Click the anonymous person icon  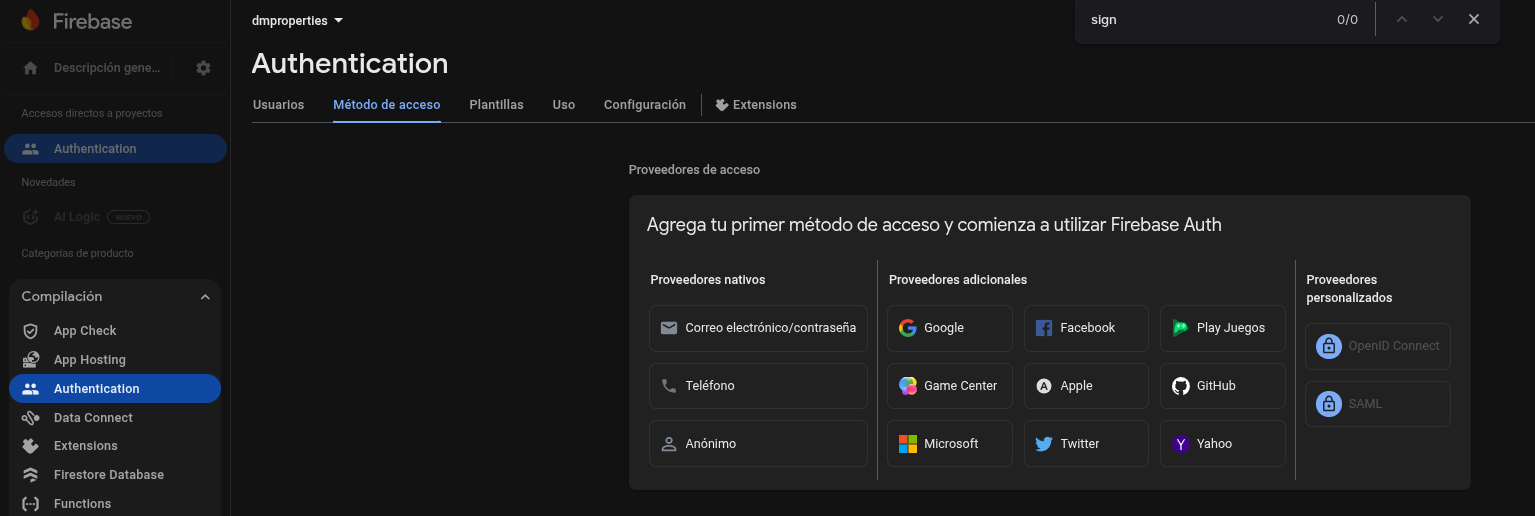(669, 444)
